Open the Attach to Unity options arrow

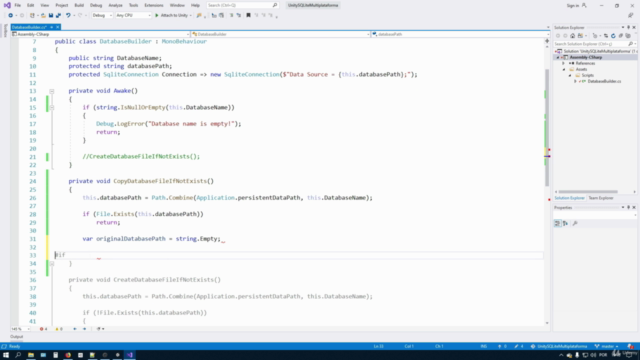click(x=191, y=16)
